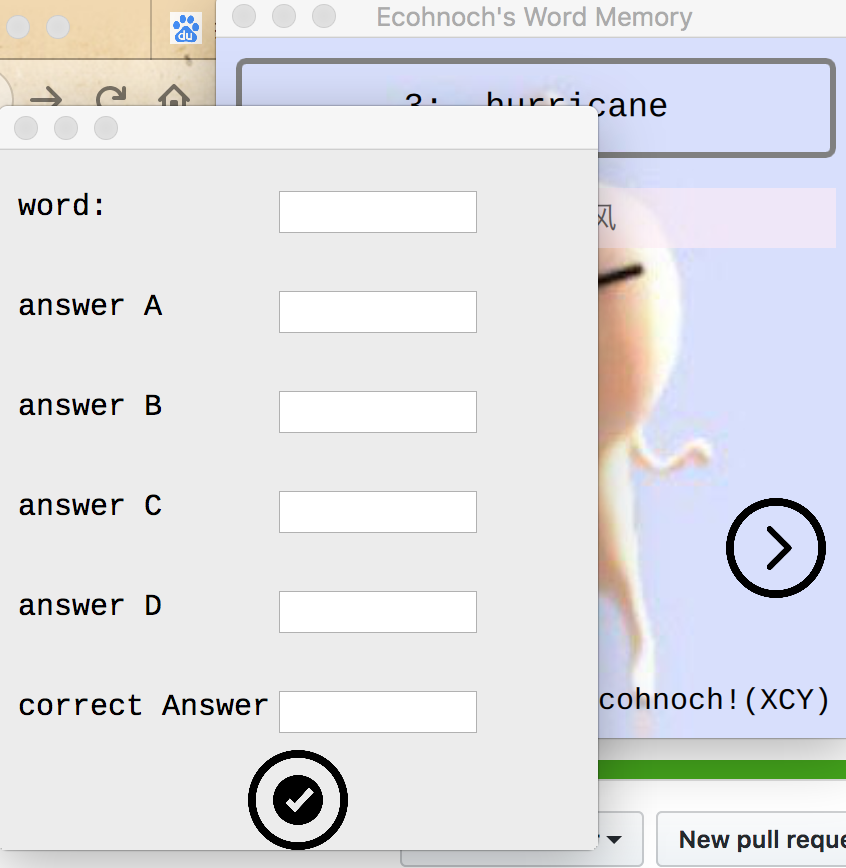Click the 'answer D' label
This screenshot has width=846, height=868.
coord(90,606)
